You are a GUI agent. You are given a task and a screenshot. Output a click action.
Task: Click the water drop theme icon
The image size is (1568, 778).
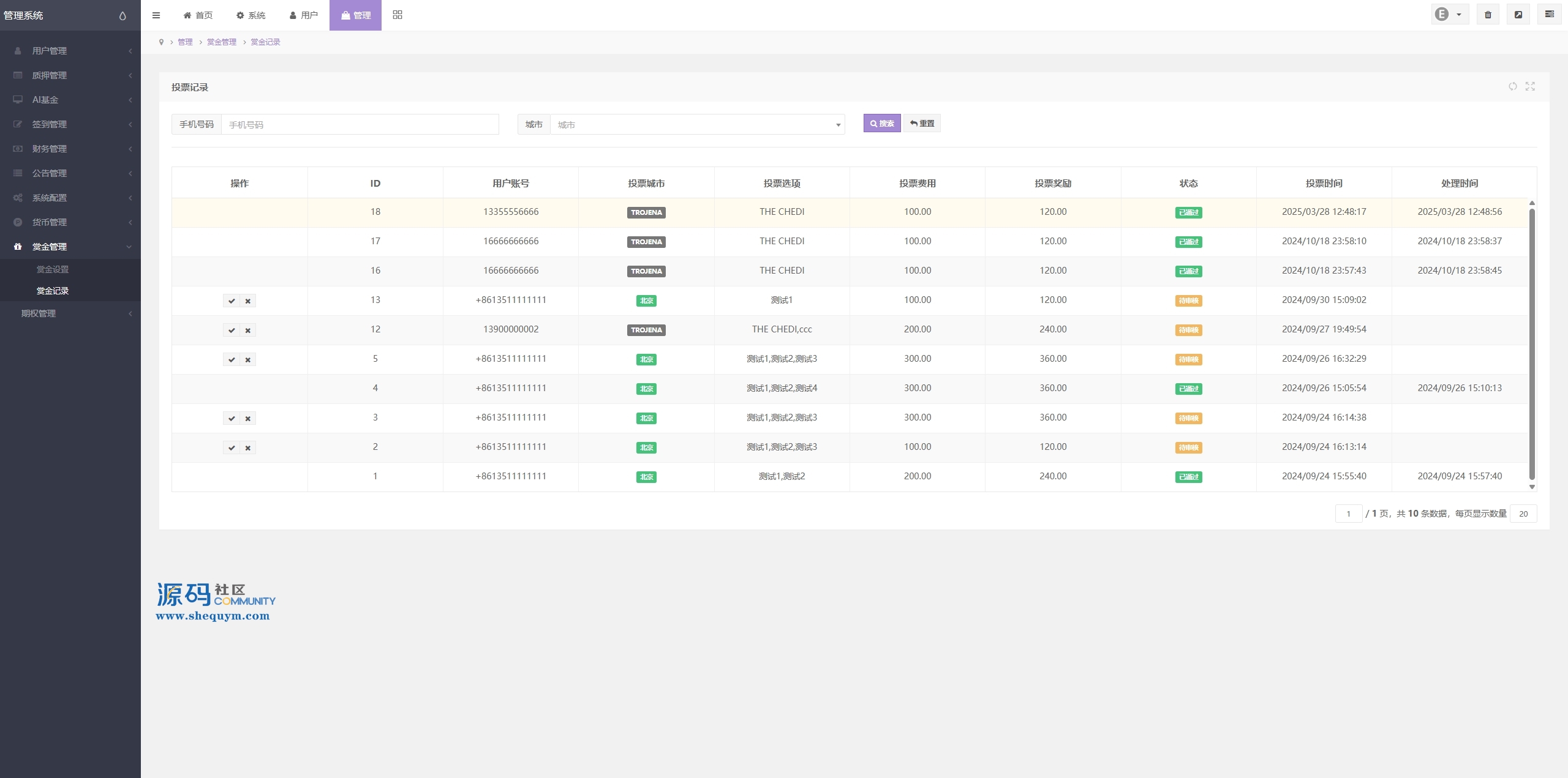[123, 16]
